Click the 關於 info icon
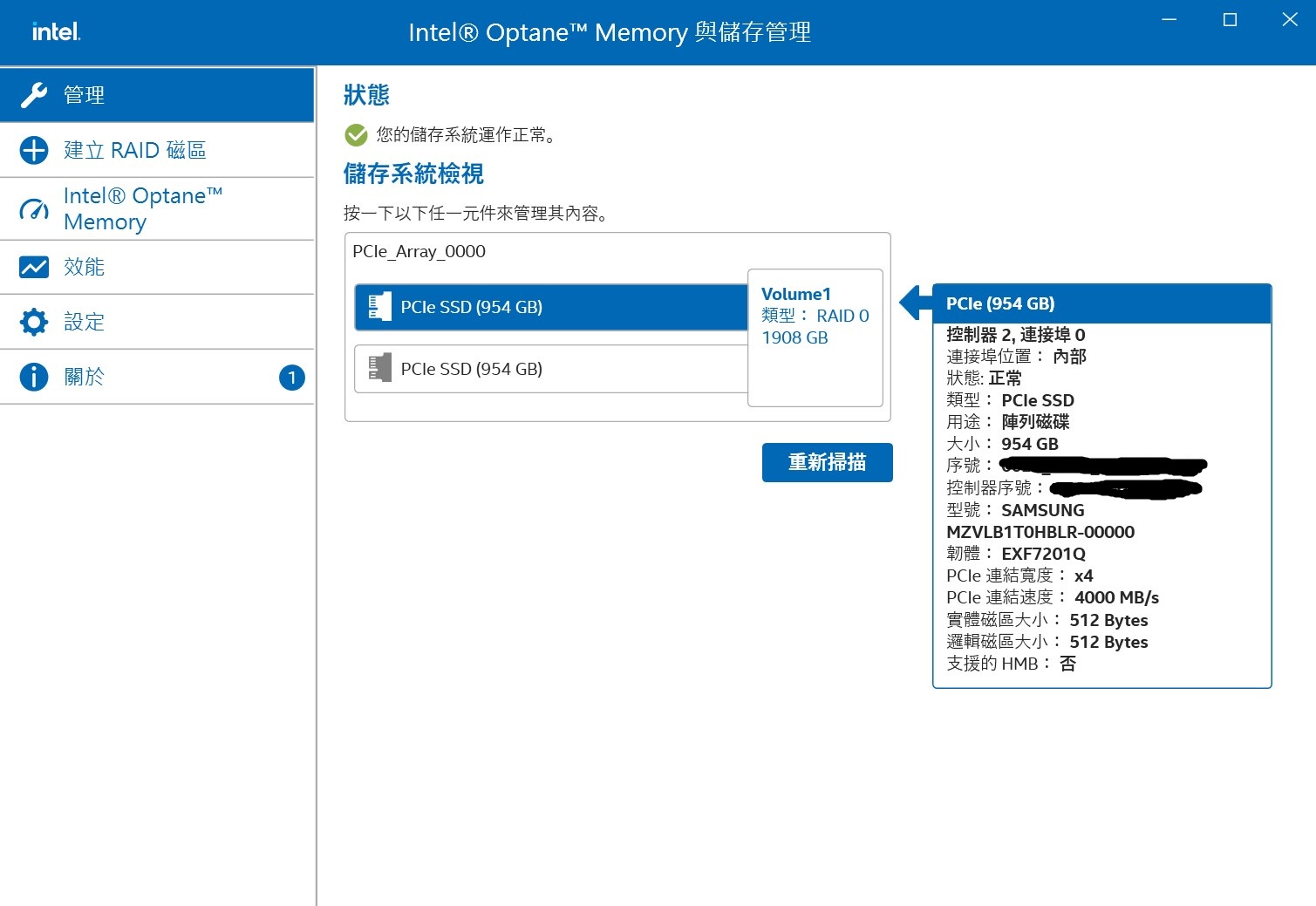 pyautogui.click(x=33, y=377)
